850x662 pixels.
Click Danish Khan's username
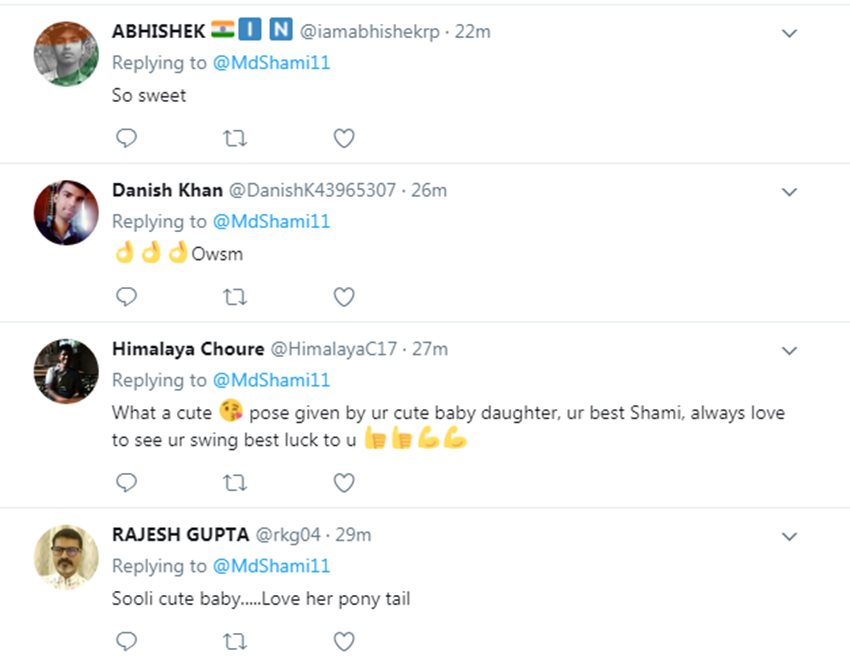(167, 190)
